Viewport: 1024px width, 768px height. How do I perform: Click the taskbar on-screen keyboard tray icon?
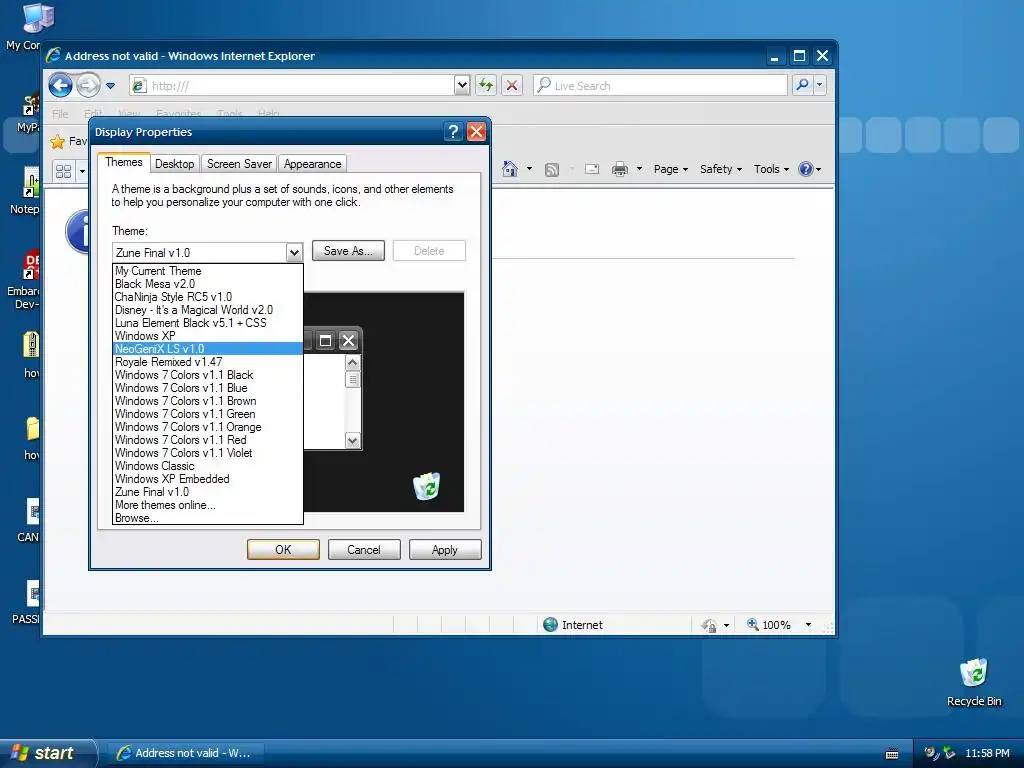(891, 754)
